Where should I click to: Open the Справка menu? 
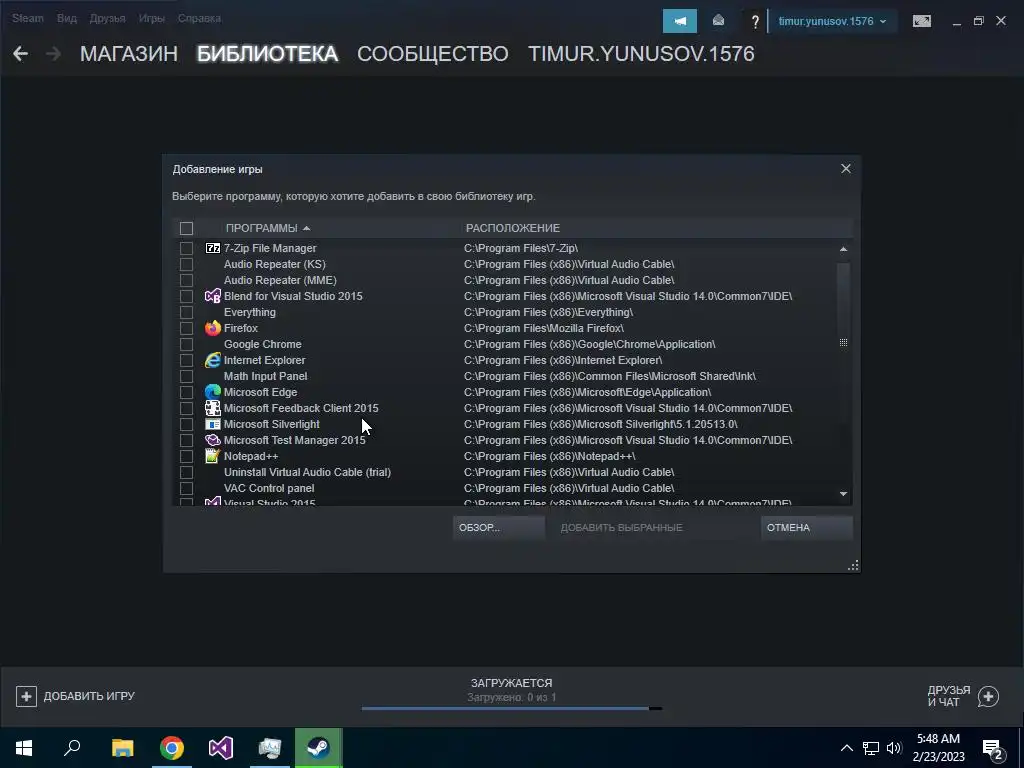[199, 18]
